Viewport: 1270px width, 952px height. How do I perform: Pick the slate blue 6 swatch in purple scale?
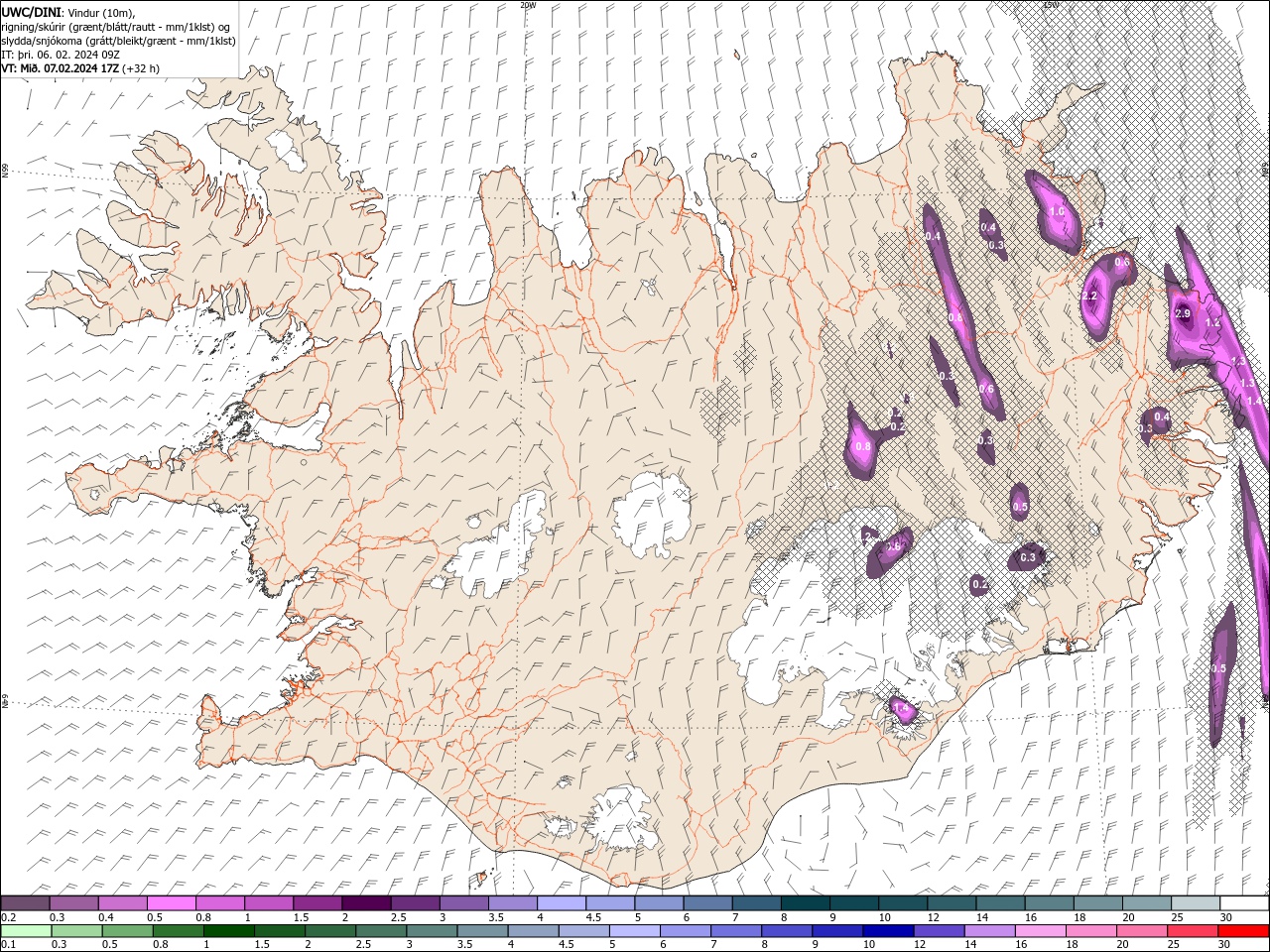[707, 902]
